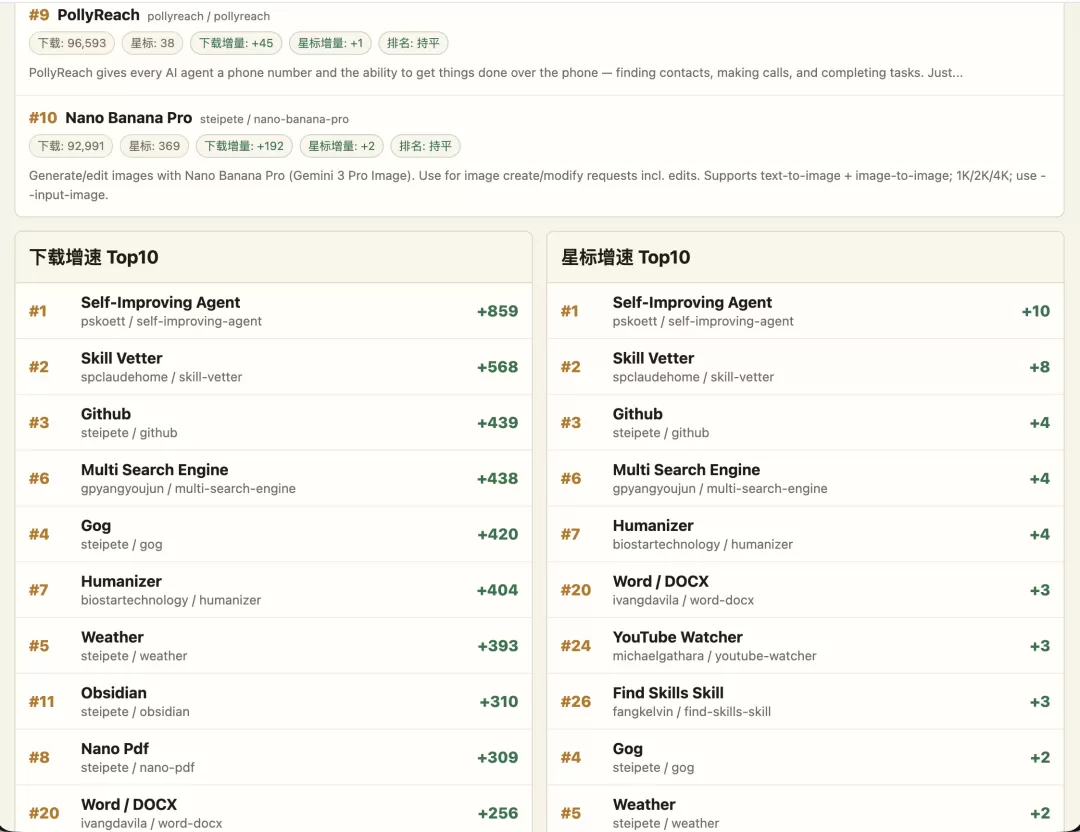Screen dimensions: 1080x832
Task: Click fangkelvin / find-skills-skill path
Action: point(692,711)
